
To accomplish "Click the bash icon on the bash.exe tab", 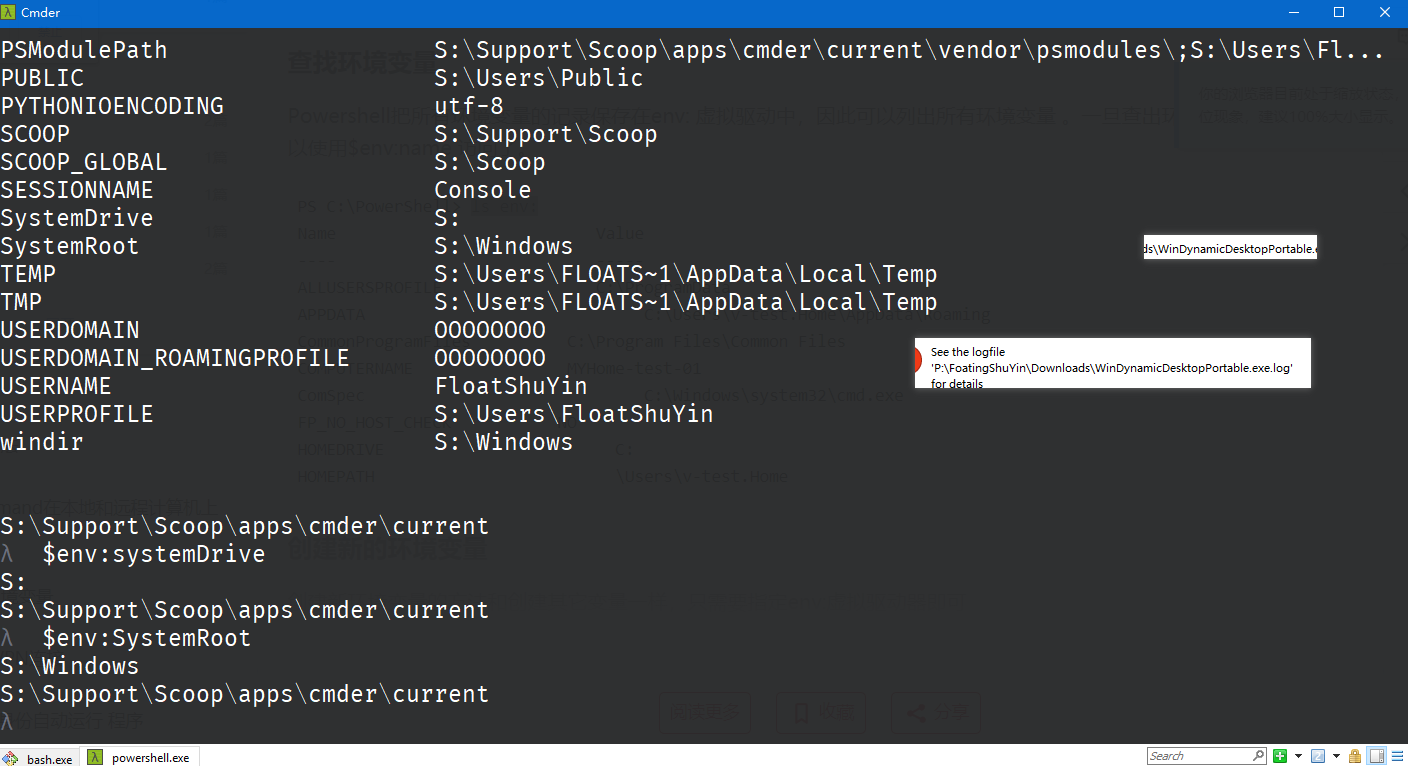I will 12,757.
